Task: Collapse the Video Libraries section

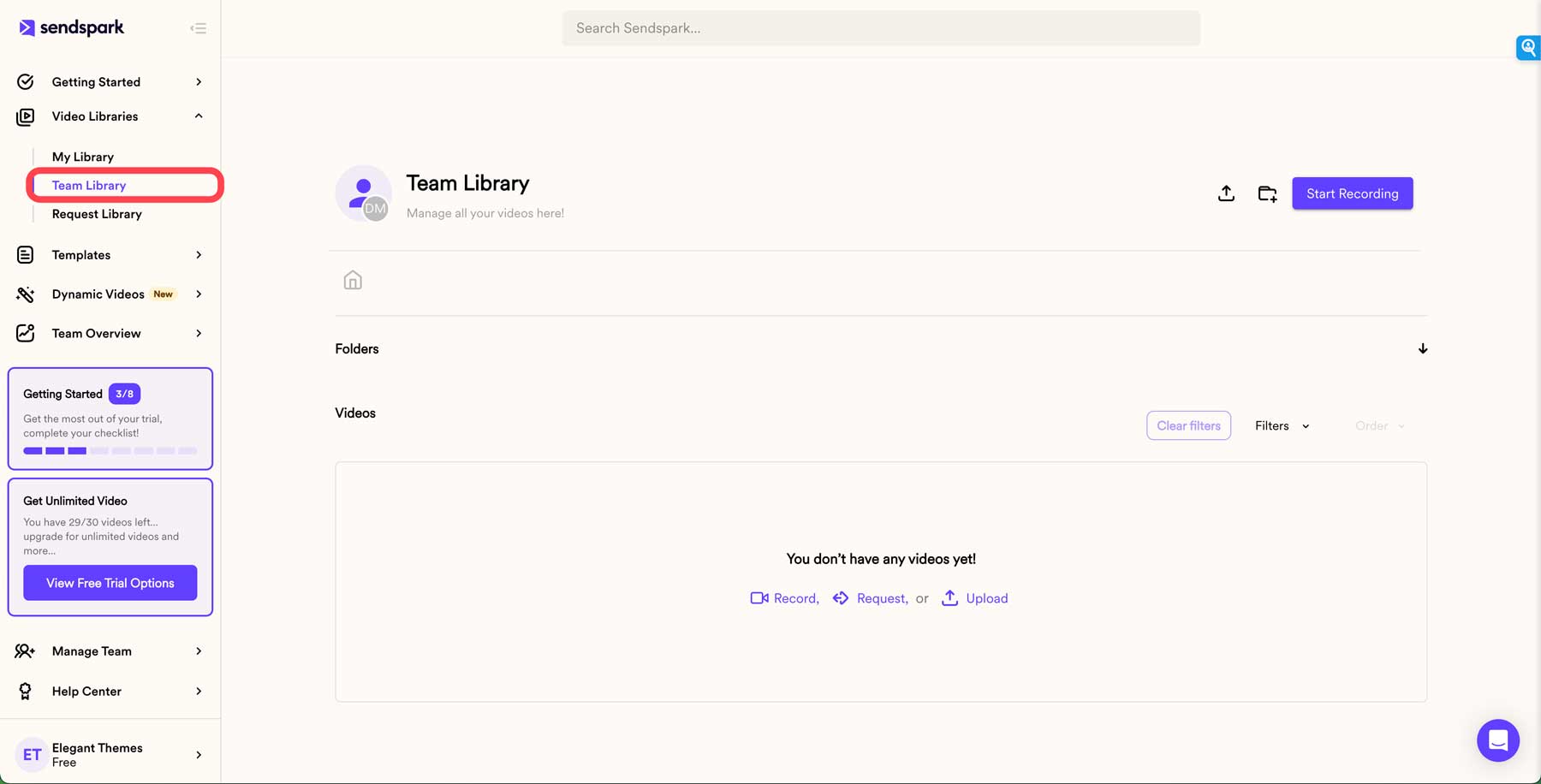Action: click(x=198, y=116)
